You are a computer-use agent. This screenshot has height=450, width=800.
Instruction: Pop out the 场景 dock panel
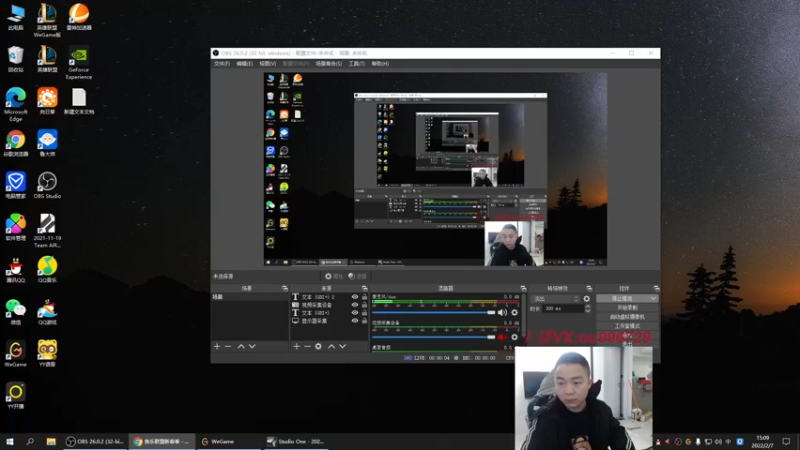point(285,288)
